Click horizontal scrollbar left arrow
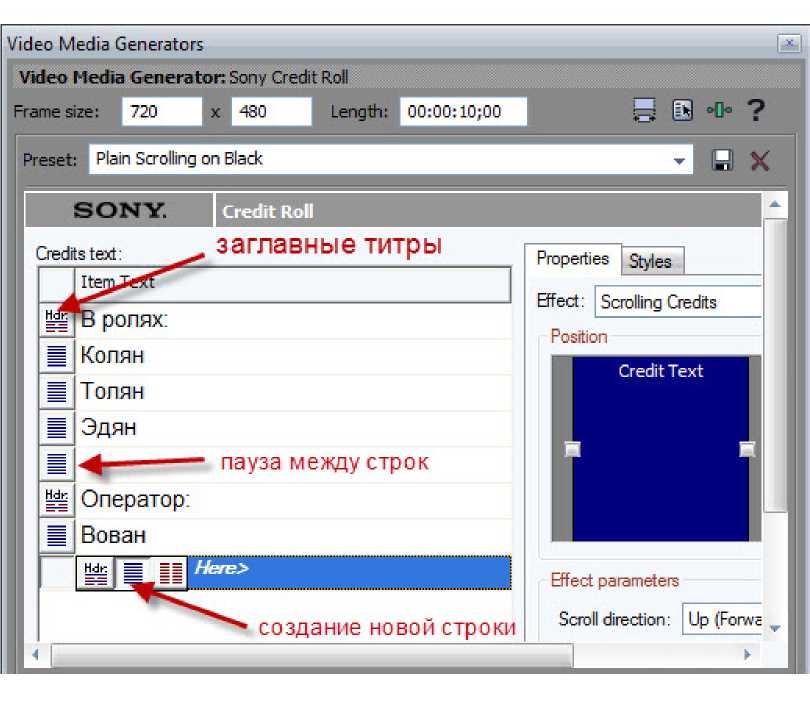810x701 pixels. click(x=36, y=655)
